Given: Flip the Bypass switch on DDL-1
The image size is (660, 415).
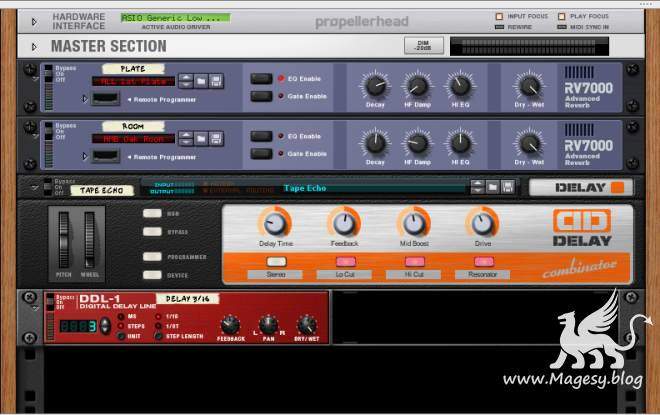Looking at the screenshot, I should pos(51,302).
